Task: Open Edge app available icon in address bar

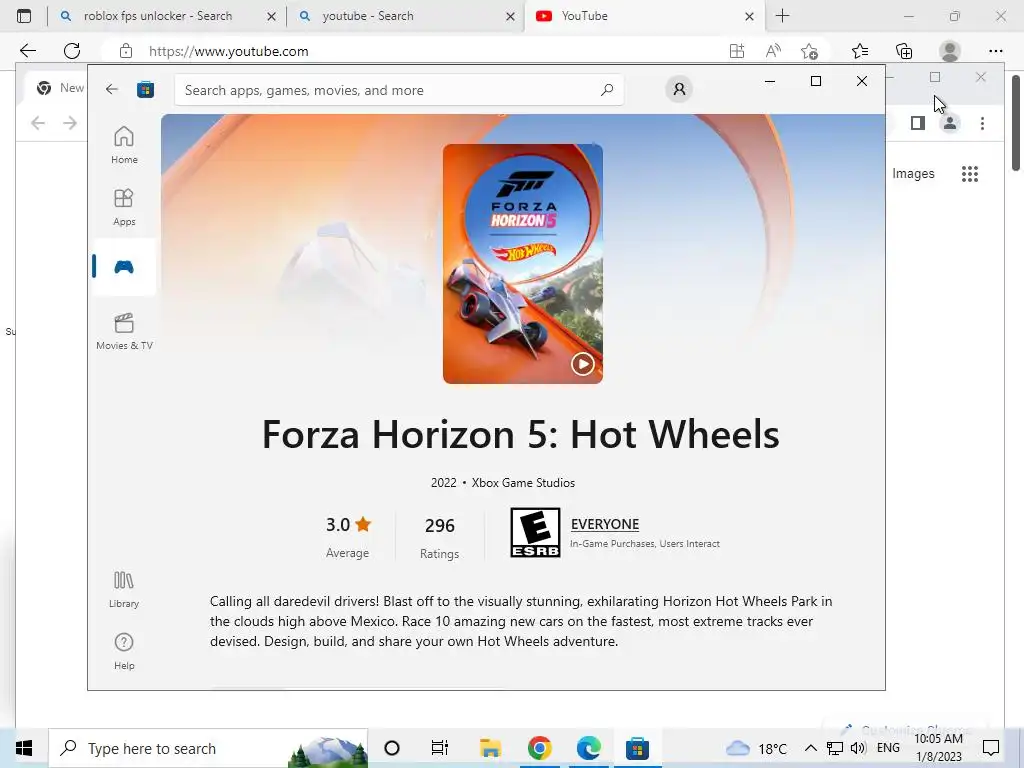Action: (x=737, y=51)
